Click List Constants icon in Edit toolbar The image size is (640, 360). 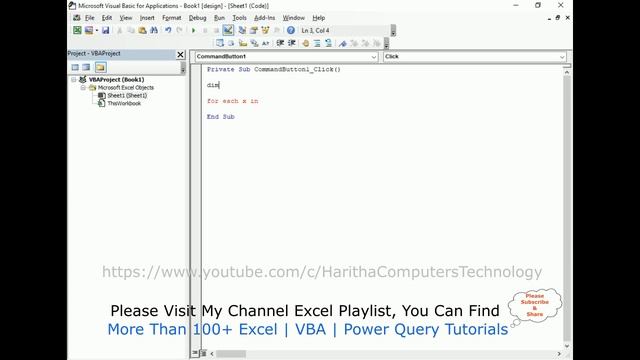pyautogui.click(x=231, y=43)
